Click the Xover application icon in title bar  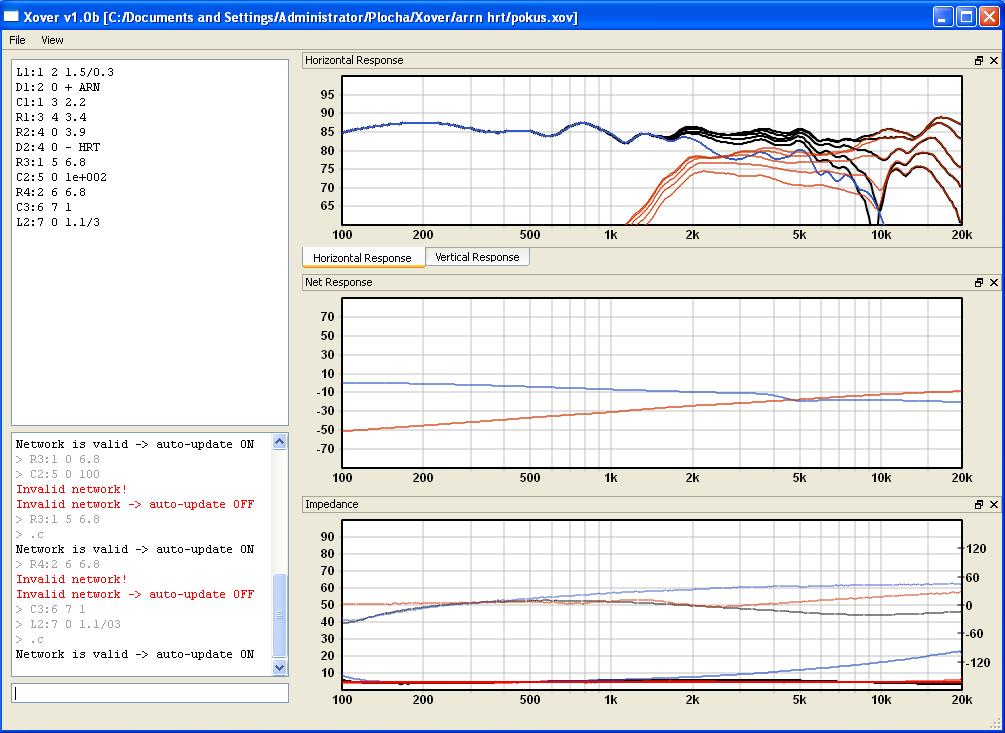(x=12, y=17)
